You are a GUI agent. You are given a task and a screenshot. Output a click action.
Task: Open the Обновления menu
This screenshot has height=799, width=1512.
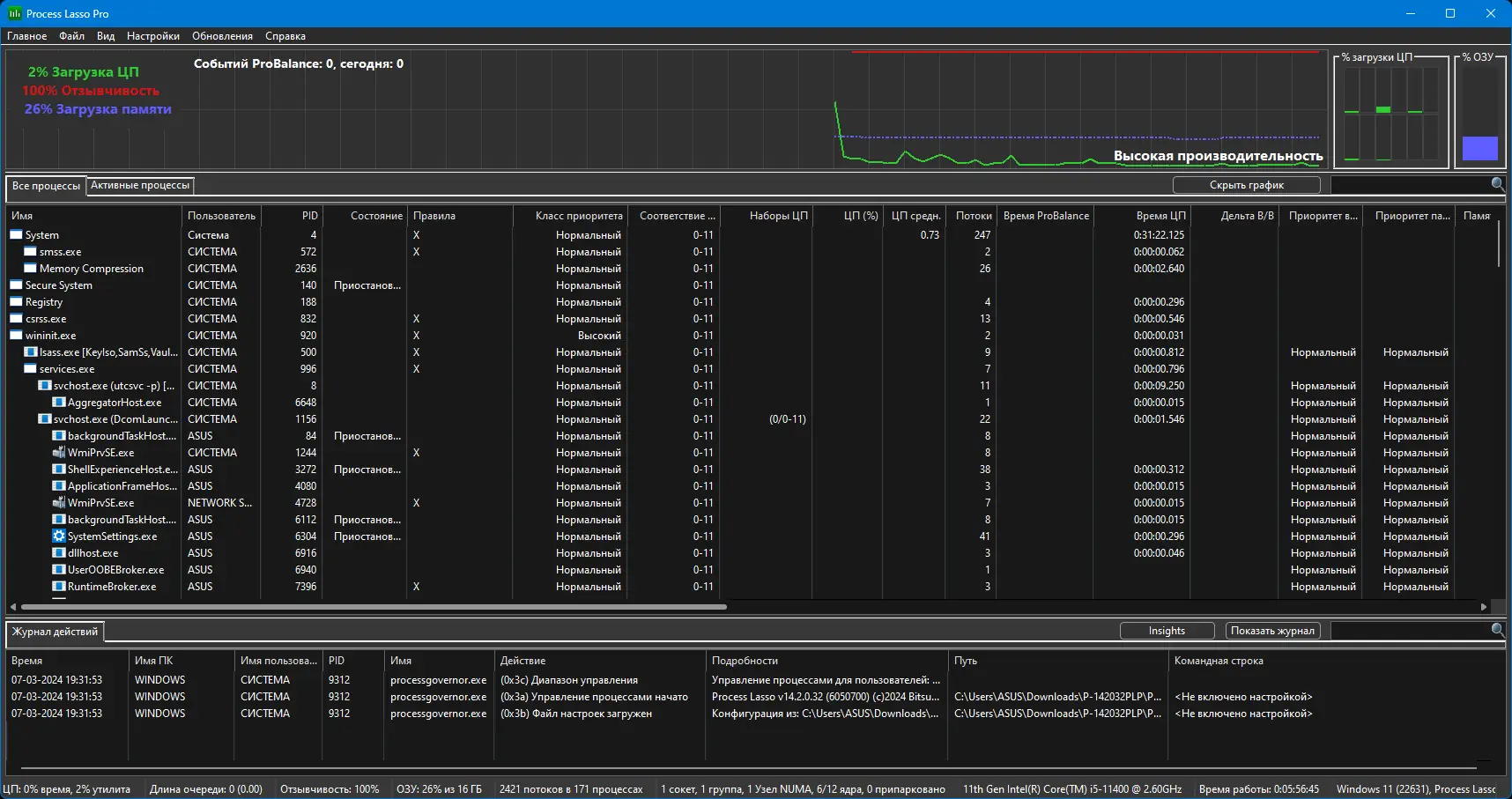click(x=222, y=36)
